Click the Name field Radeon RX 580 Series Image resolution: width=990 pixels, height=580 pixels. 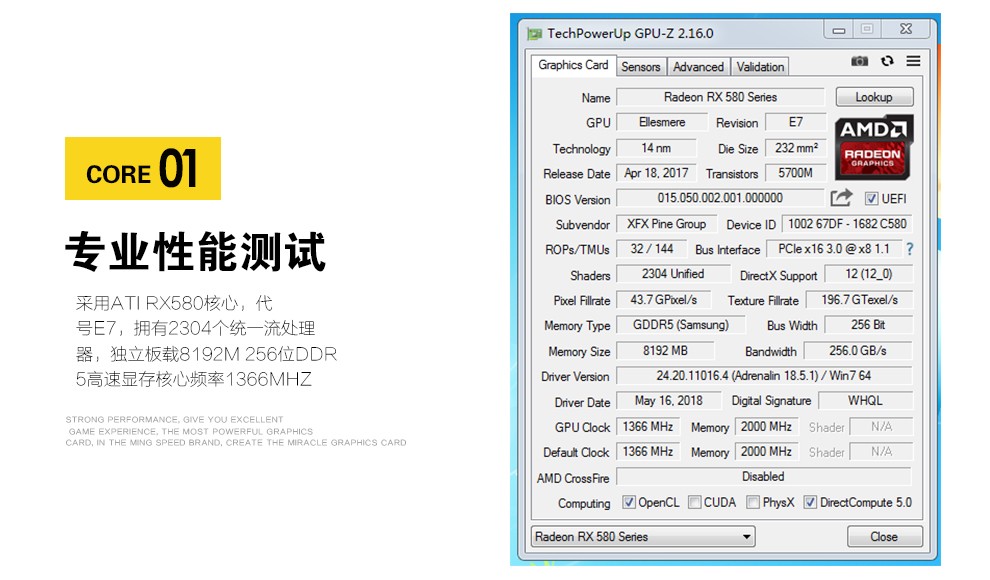[720, 97]
